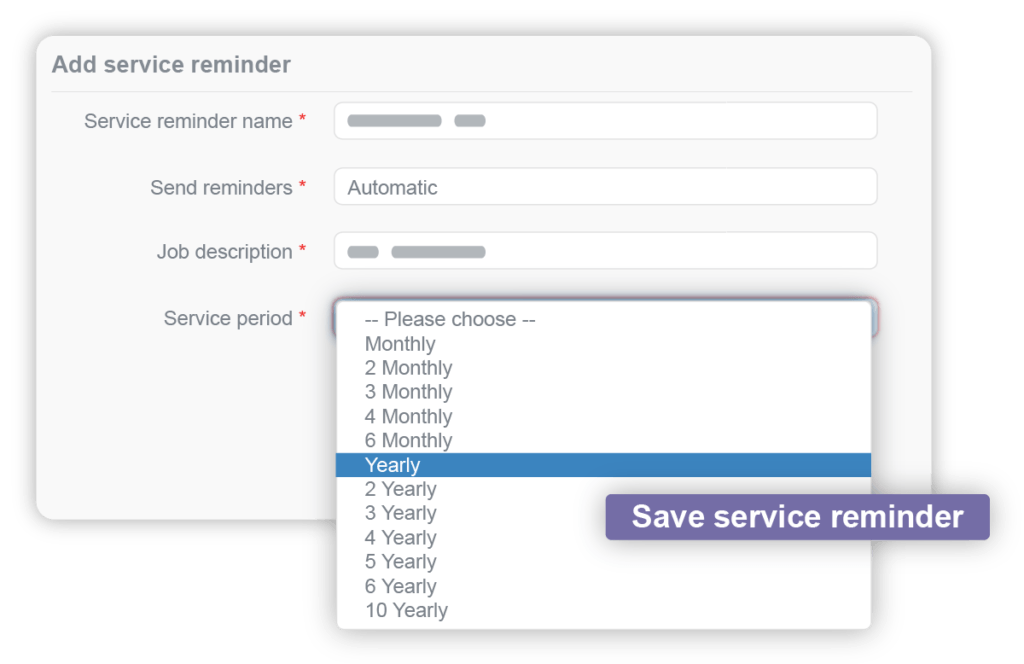Screen dimensions: 1024x664
Task: Click the Add service reminder heading
Action: tap(170, 64)
